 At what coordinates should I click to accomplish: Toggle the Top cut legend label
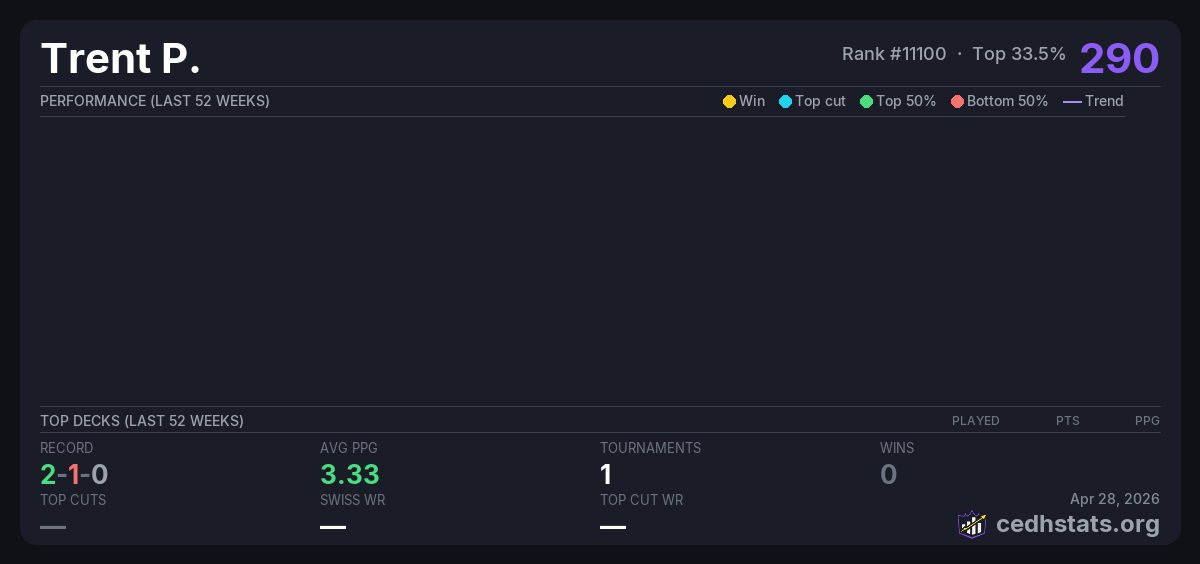tap(820, 101)
